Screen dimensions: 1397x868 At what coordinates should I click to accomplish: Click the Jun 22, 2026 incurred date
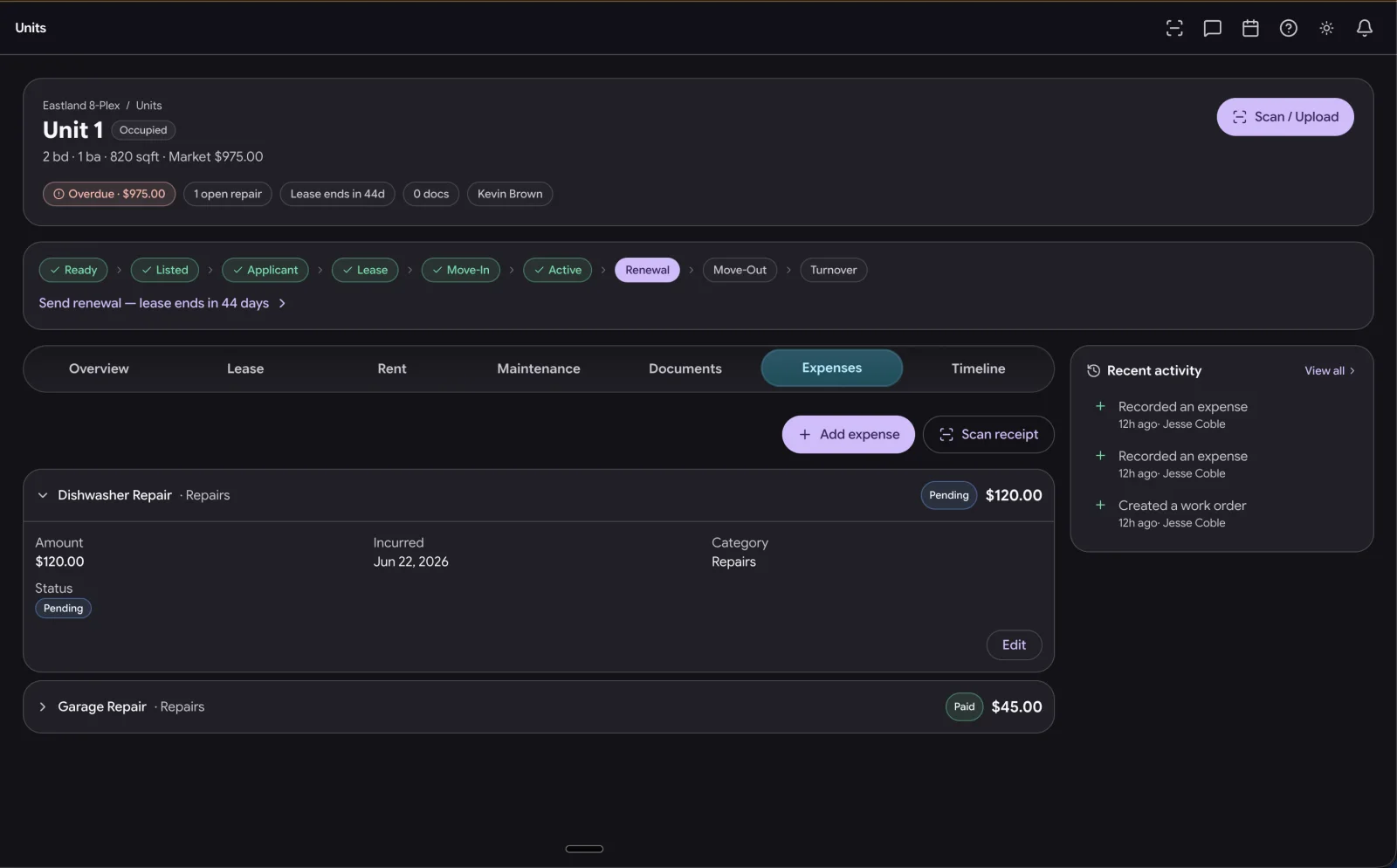[x=410, y=561]
